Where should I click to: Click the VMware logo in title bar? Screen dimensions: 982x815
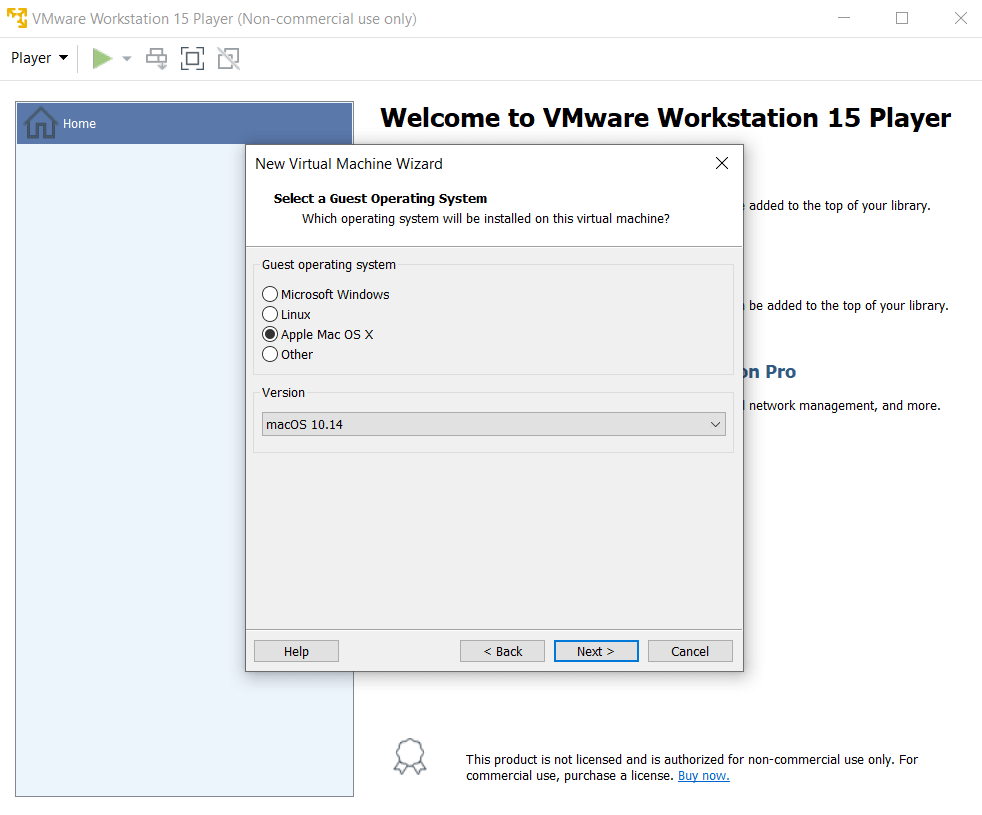[17, 18]
